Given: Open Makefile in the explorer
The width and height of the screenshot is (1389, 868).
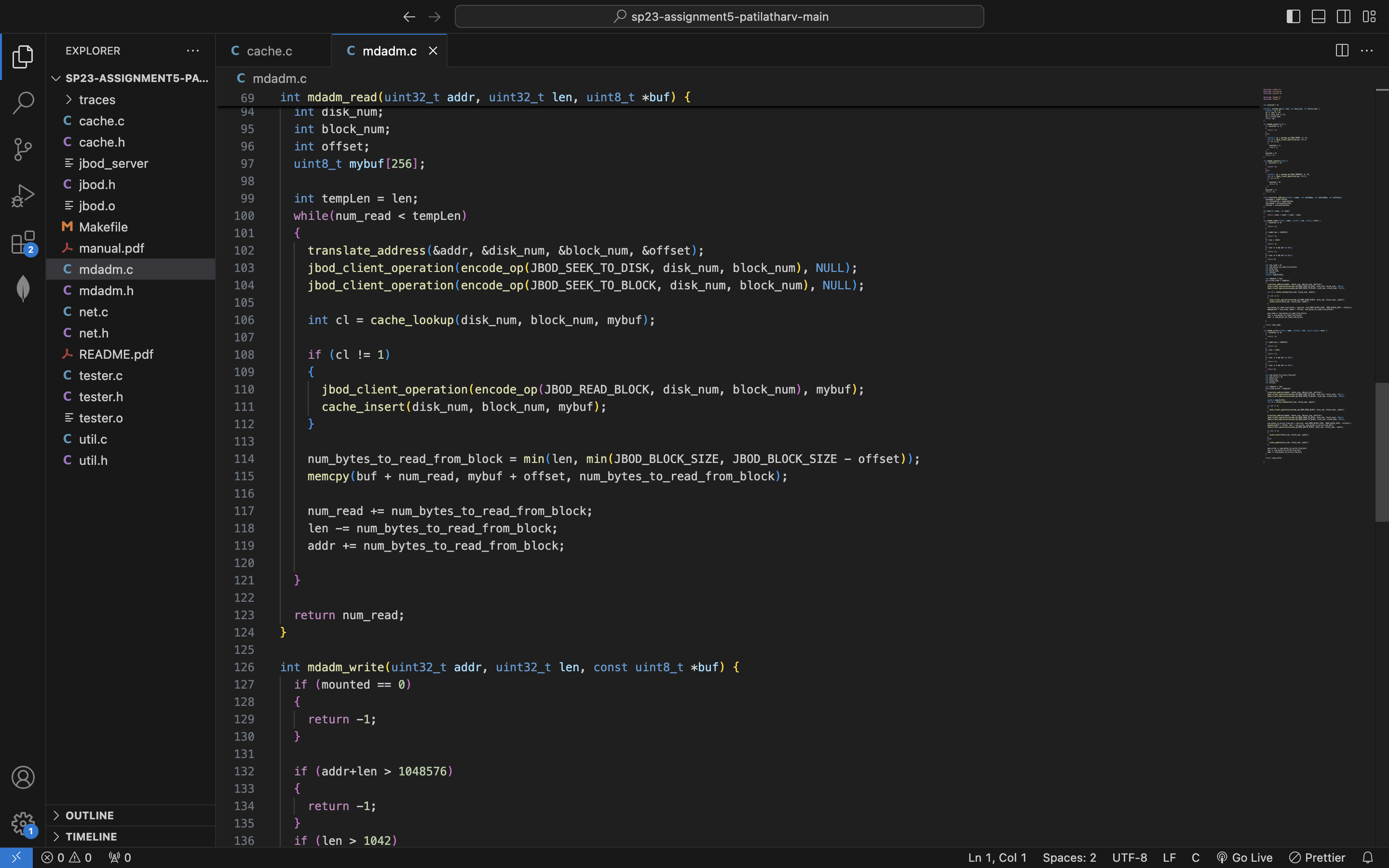Looking at the screenshot, I should [x=103, y=227].
